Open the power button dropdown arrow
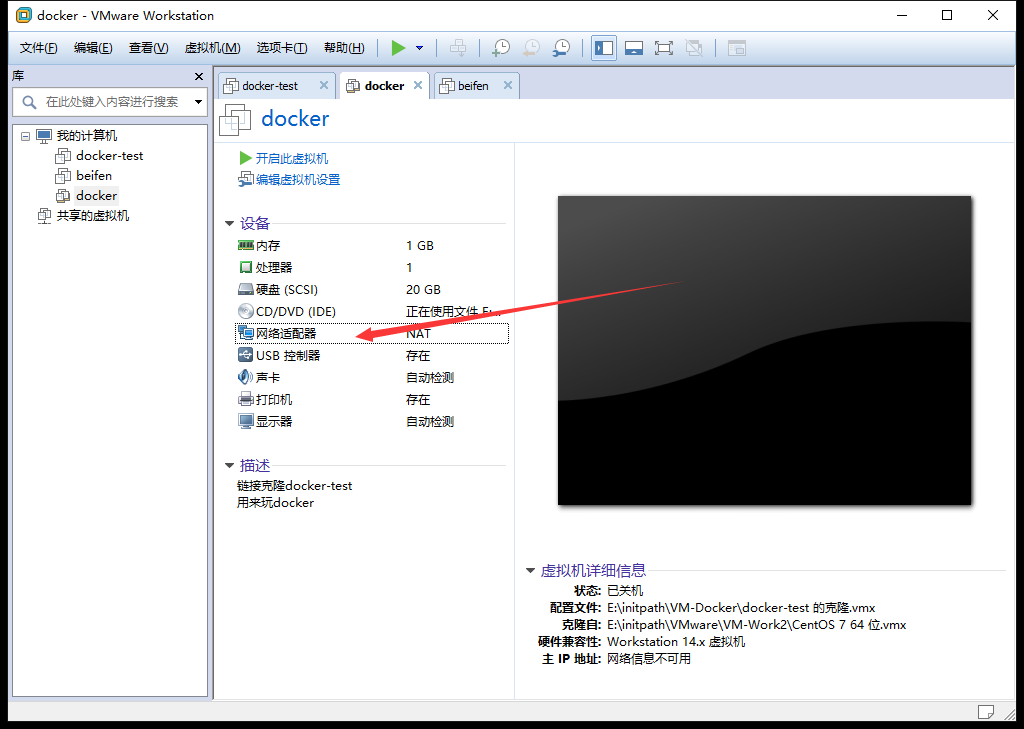 (x=417, y=47)
